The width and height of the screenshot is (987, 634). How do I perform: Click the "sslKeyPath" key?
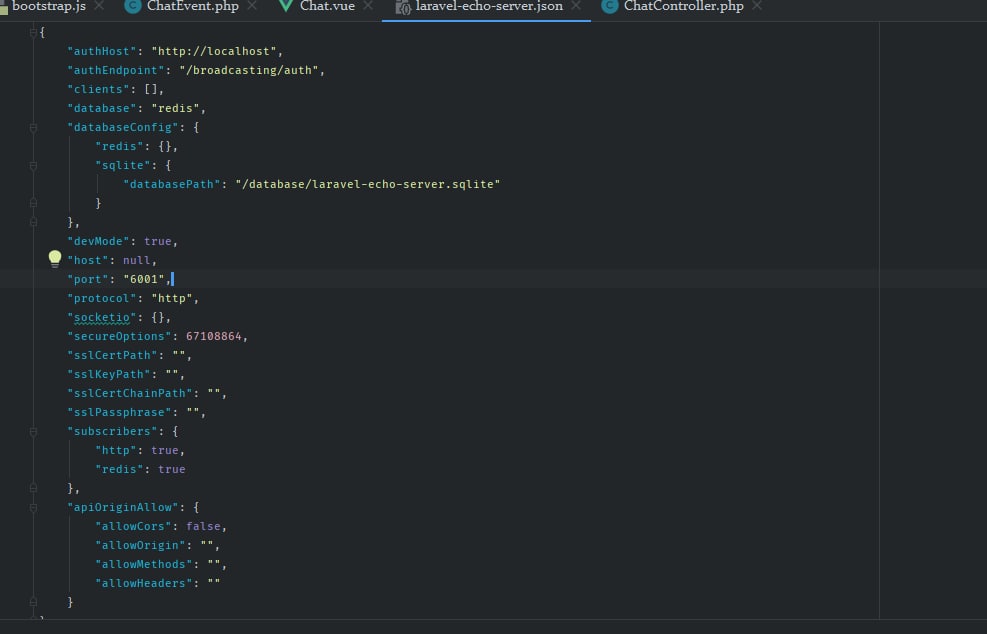109,374
